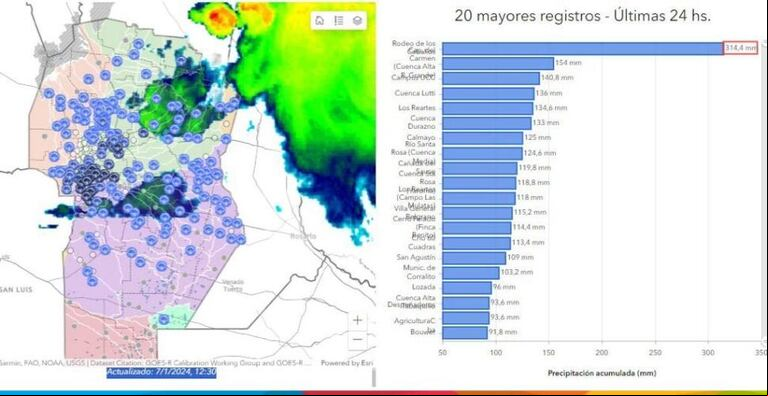Select the Actualizado 7/1/2024 12:30 timestamp
Image resolution: width=768 pixels, height=396 pixels.
click(162, 372)
